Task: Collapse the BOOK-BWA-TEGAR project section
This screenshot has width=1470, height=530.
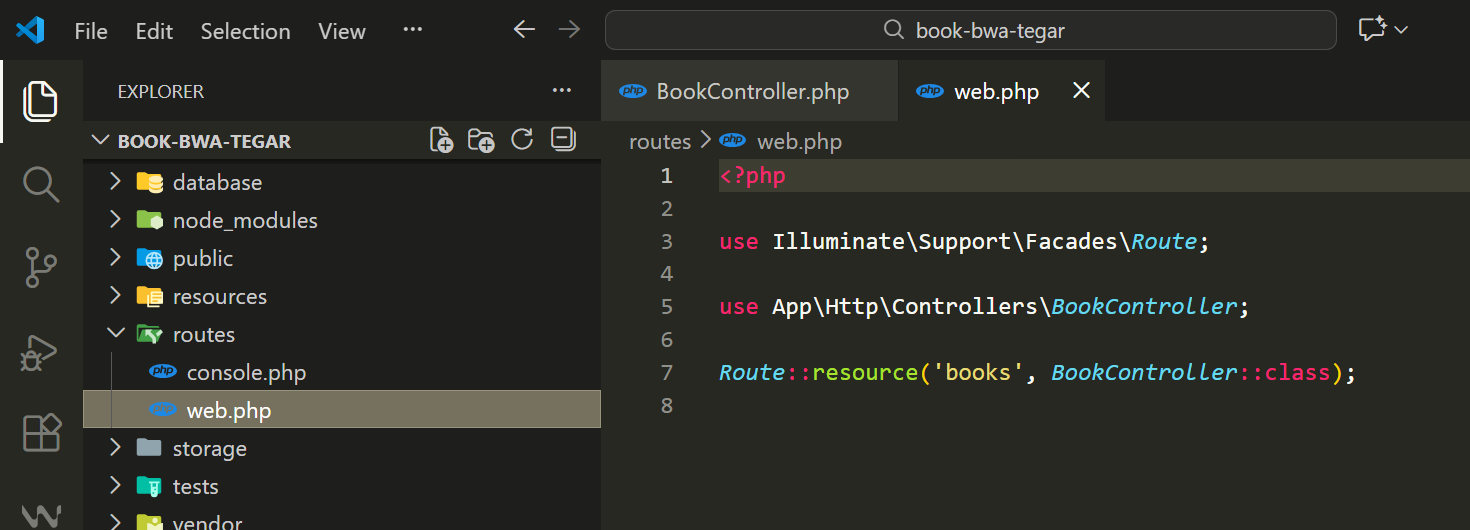Action: [204, 141]
